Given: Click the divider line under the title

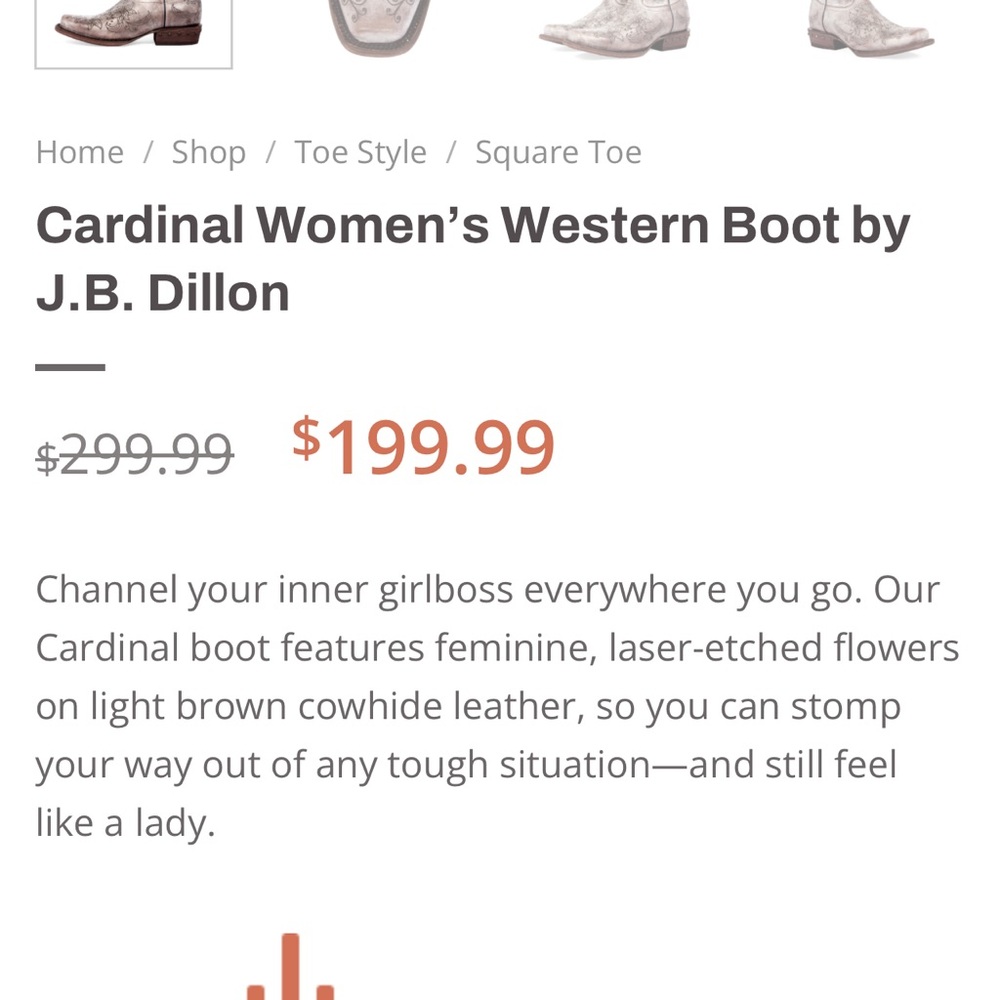Looking at the screenshot, I should pyautogui.click(x=70, y=364).
